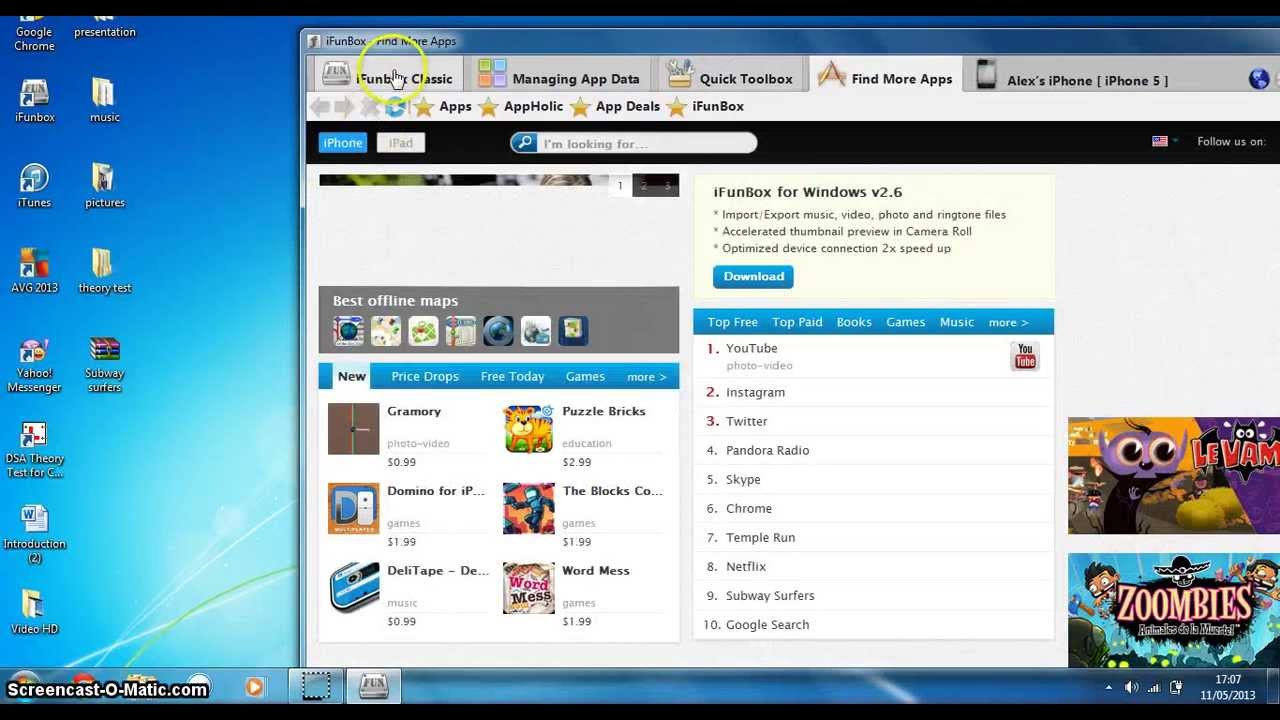
Task: Open the Introduction (2) Word document
Action: (34, 534)
